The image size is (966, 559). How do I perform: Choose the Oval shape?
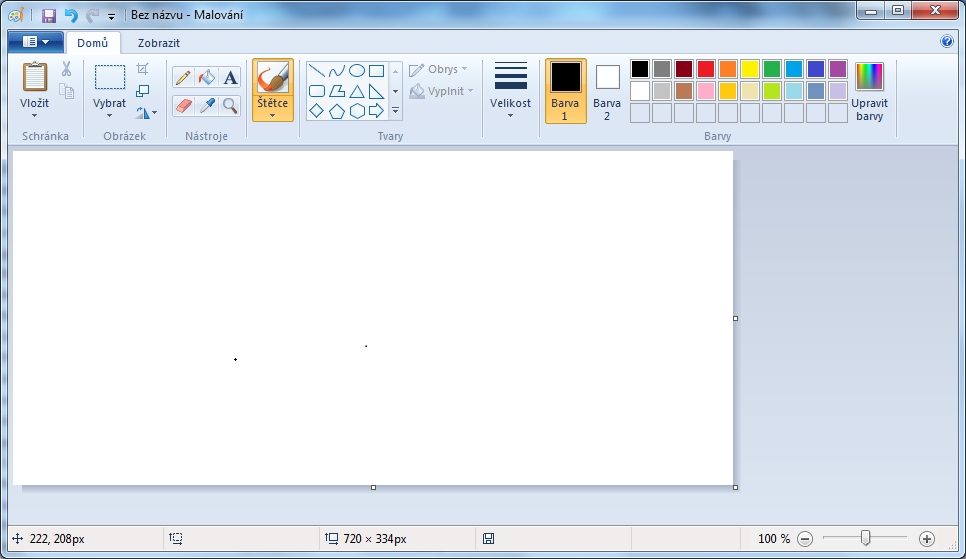coord(357,71)
